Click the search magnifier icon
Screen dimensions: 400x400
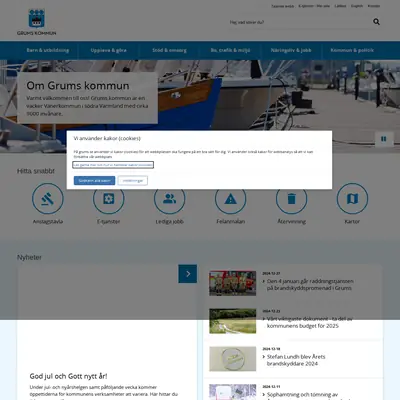(x=376, y=22)
